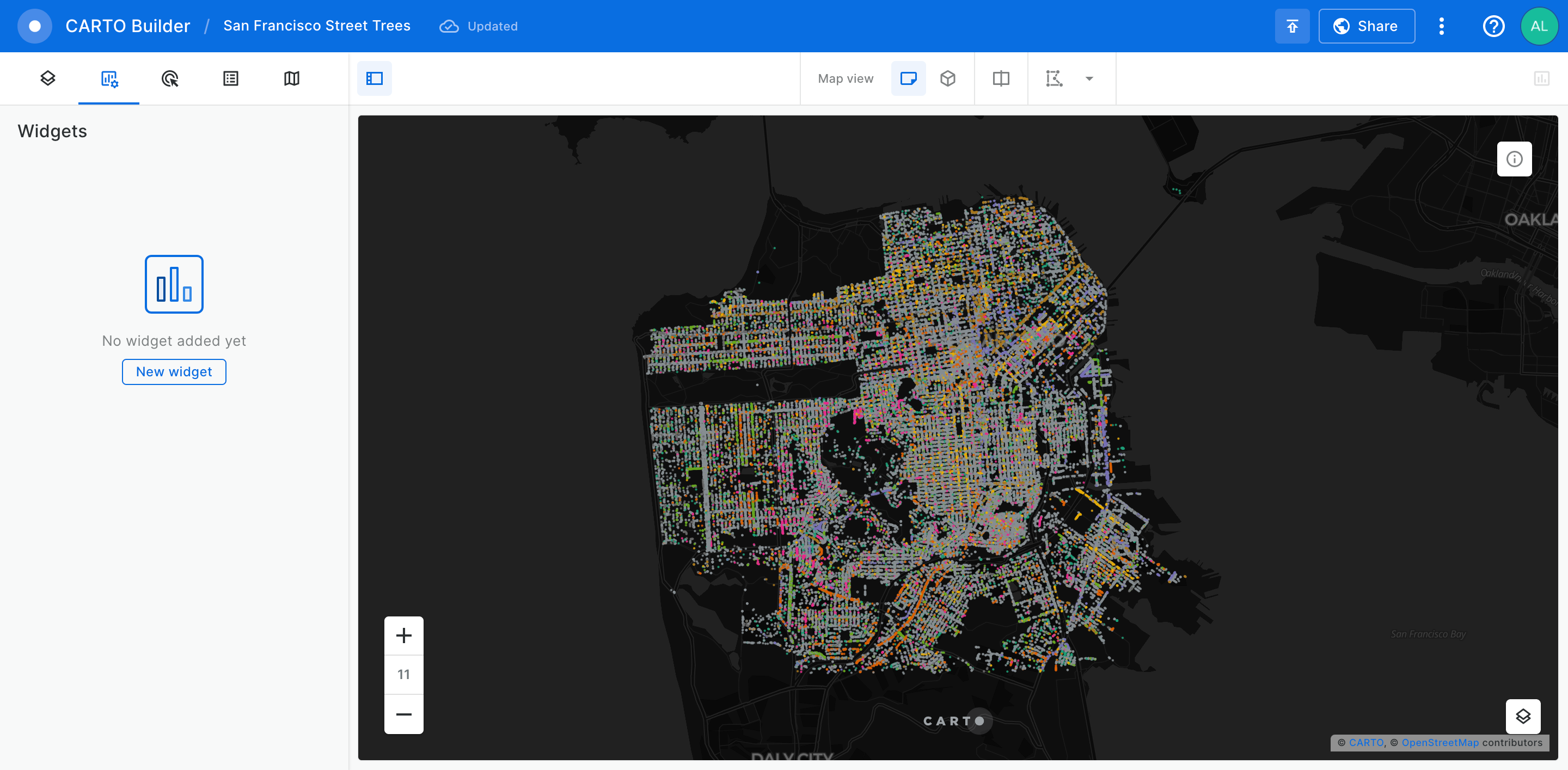The height and width of the screenshot is (770, 1568).
Task: Switch to 3D map view
Action: (x=948, y=78)
